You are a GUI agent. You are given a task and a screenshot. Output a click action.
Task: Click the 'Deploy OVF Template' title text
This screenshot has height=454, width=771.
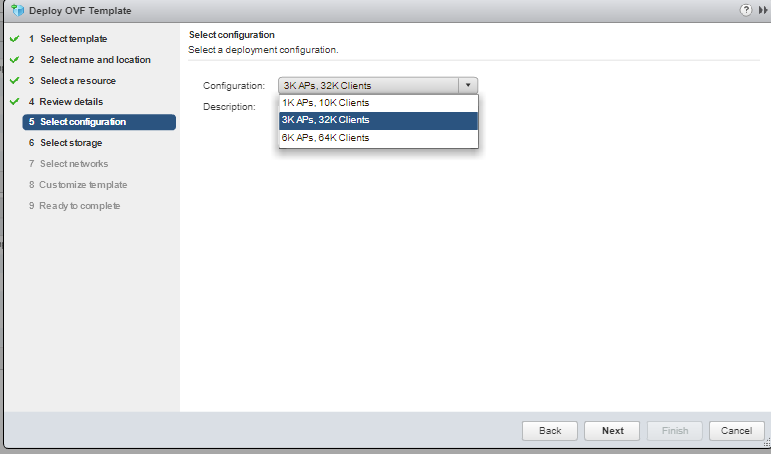80,10
